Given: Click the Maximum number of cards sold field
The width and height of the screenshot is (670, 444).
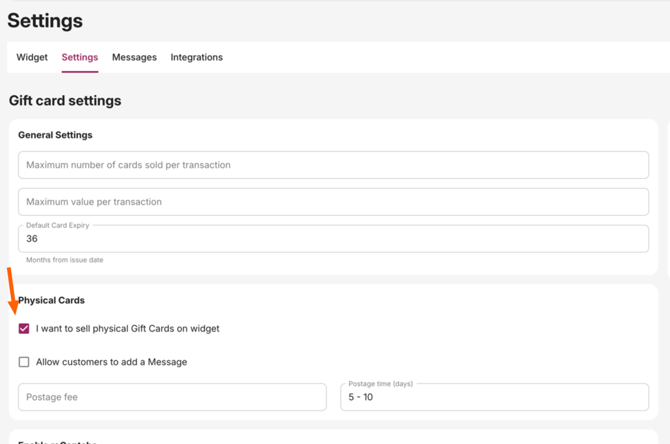Looking at the screenshot, I should point(333,165).
